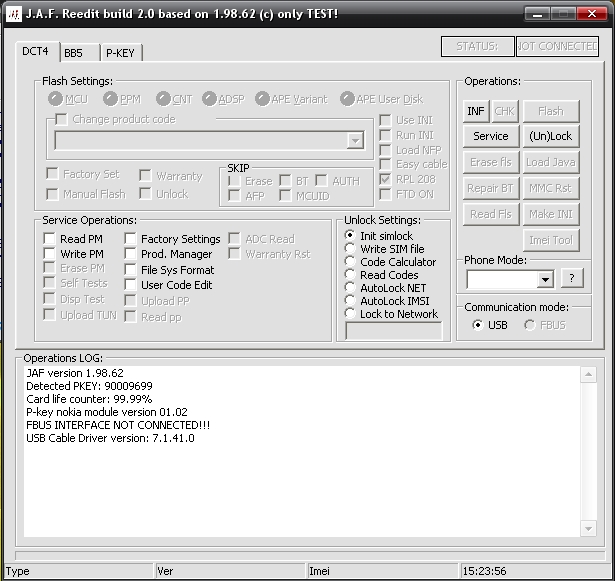Click 'FBUS INTERFACE NOT CONNECTED!!!' log line
The width and height of the screenshot is (615, 581).
(118, 425)
